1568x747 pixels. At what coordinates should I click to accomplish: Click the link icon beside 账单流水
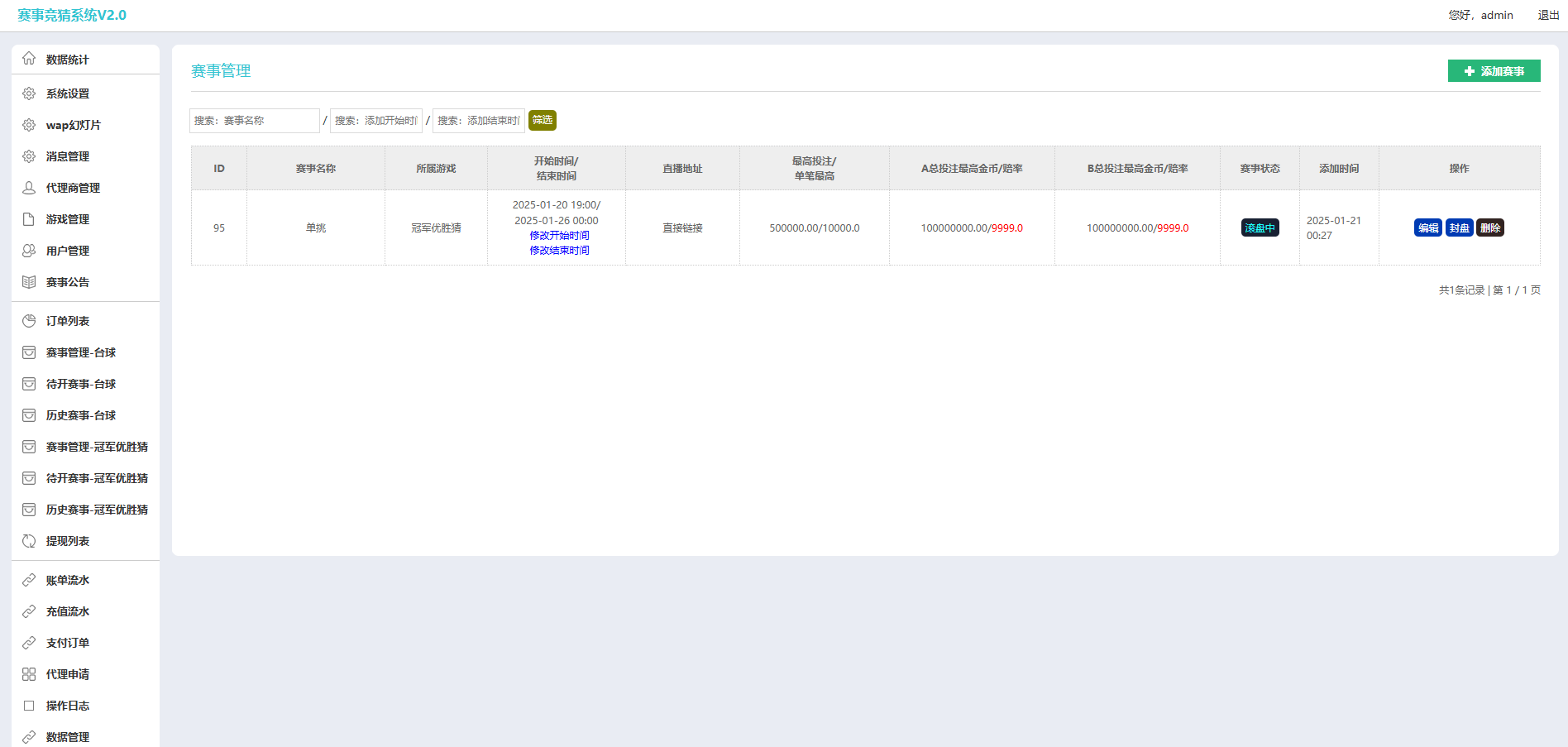(29, 580)
